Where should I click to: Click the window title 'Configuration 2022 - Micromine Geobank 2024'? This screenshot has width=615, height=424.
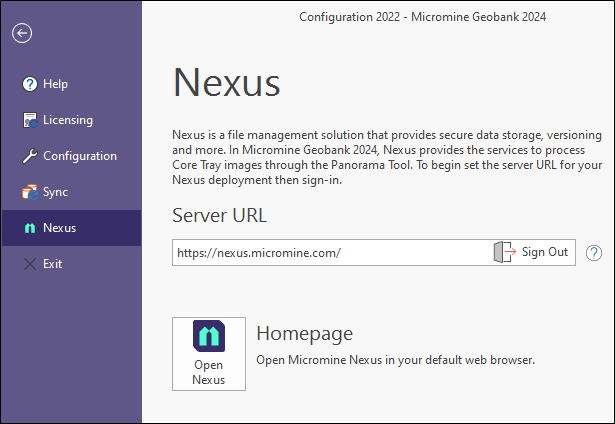(x=422, y=17)
